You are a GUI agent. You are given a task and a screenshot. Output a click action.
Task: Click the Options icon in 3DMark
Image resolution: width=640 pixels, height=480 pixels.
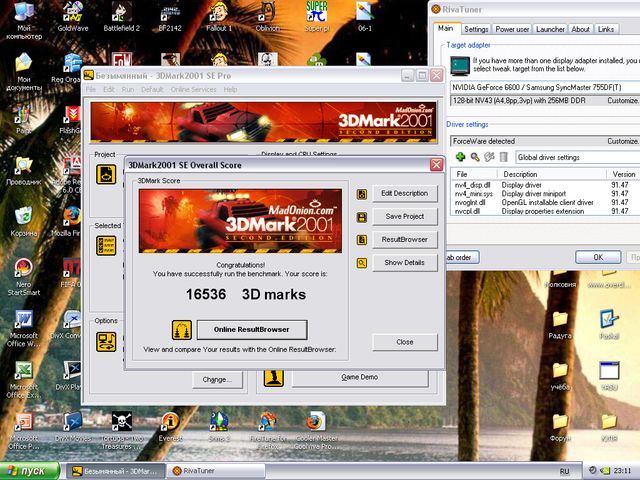(x=106, y=342)
